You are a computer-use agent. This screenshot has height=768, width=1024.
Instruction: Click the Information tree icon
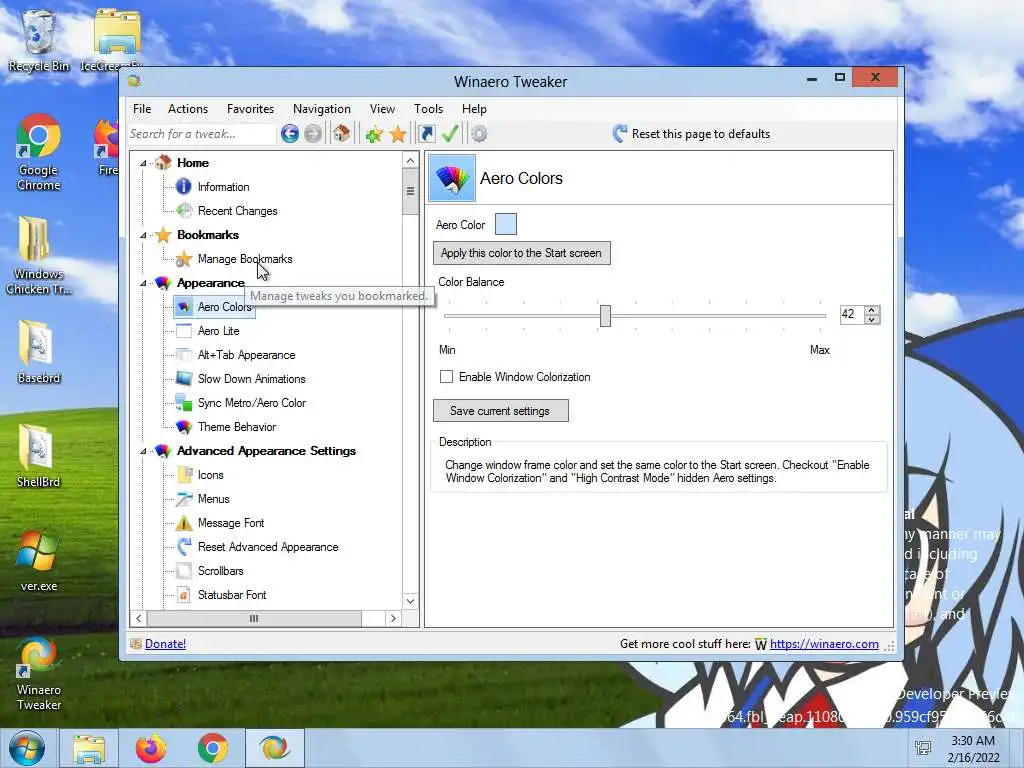(x=184, y=187)
